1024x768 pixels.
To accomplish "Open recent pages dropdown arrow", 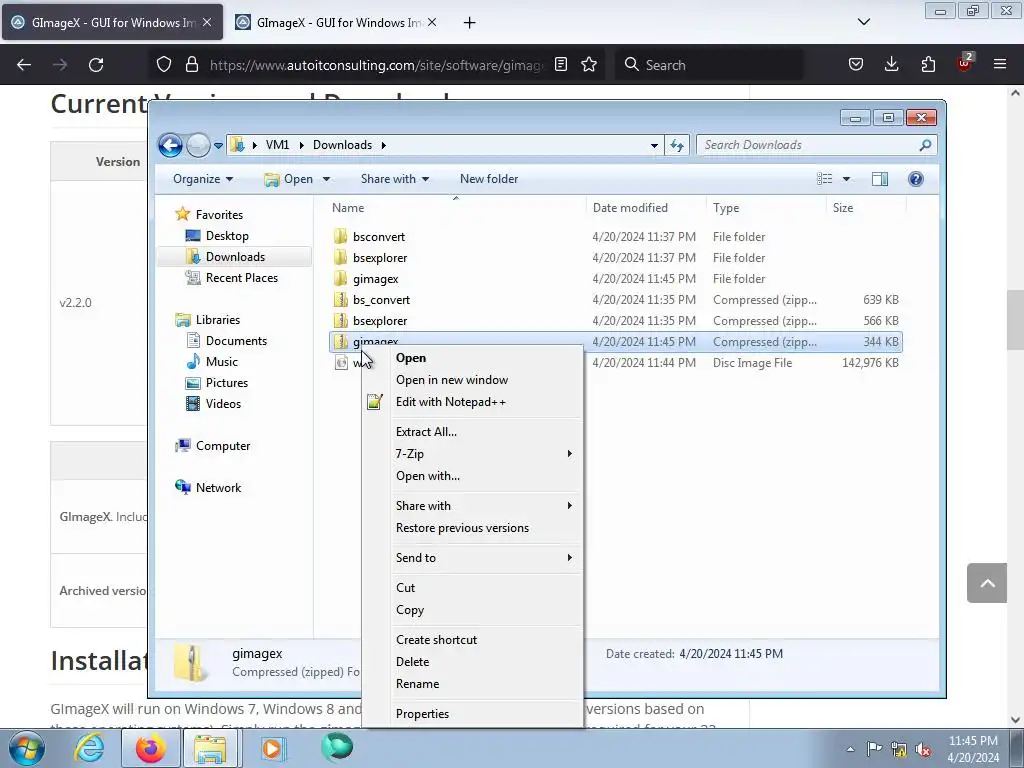I will [218, 145].
